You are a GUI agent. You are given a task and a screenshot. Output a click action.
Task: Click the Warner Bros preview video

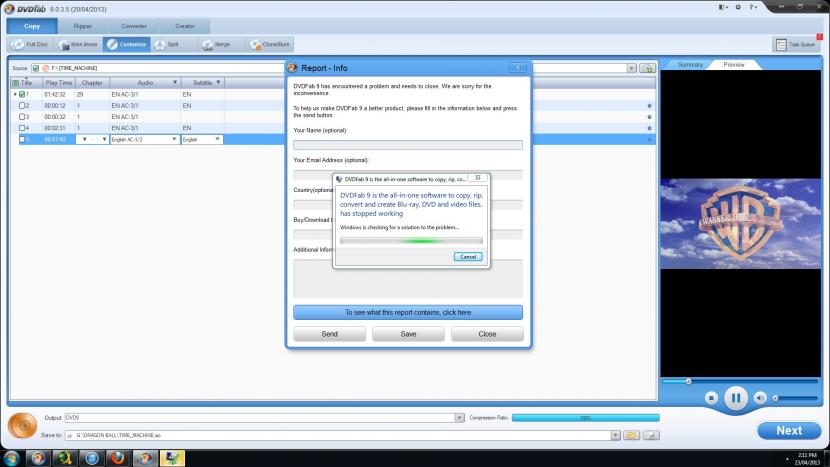(741, 223)
